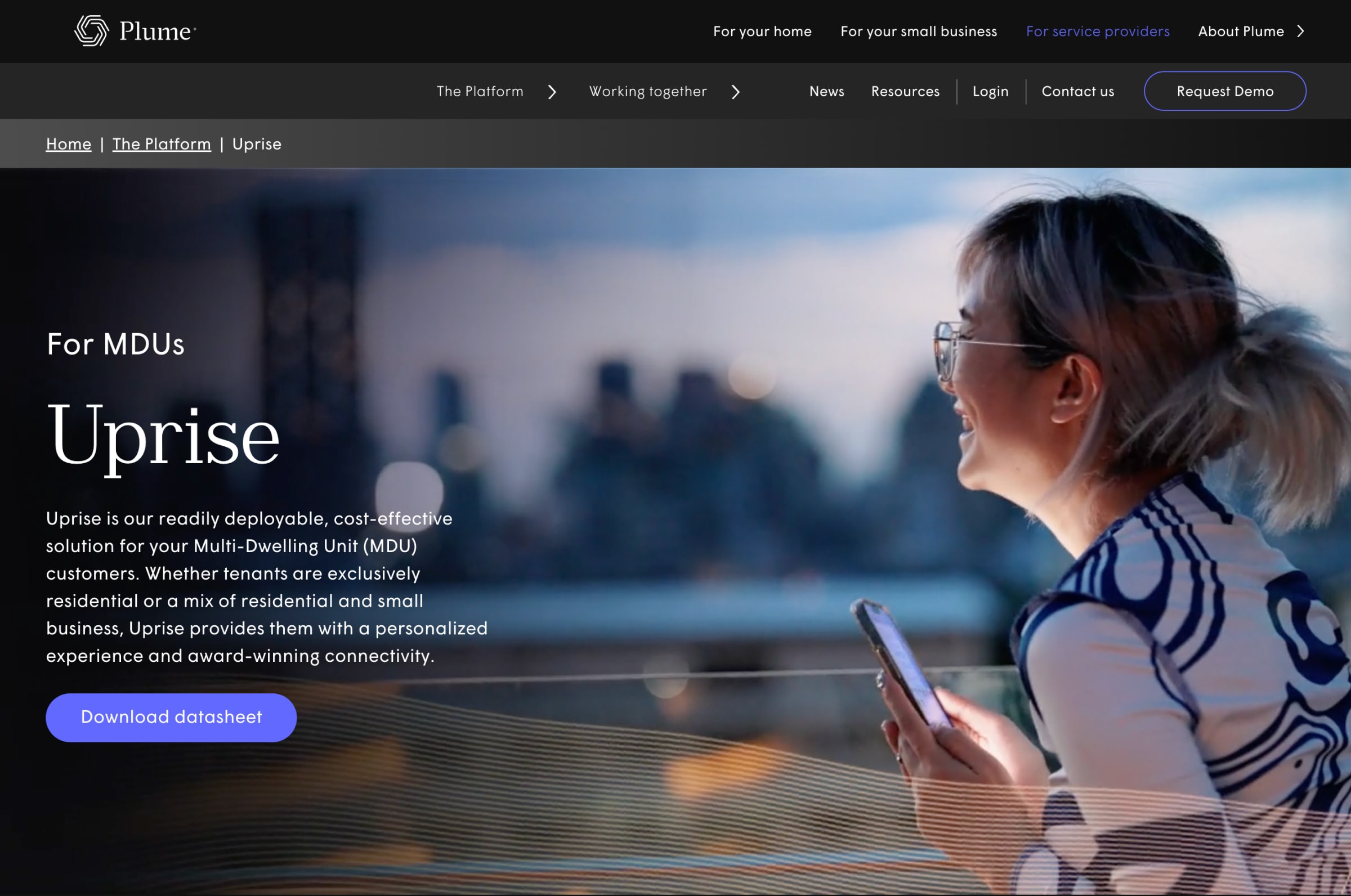Follow the Home breadcrumb link
The width and height of the screenshot is (1351, 896).
[x=69, y=144]
